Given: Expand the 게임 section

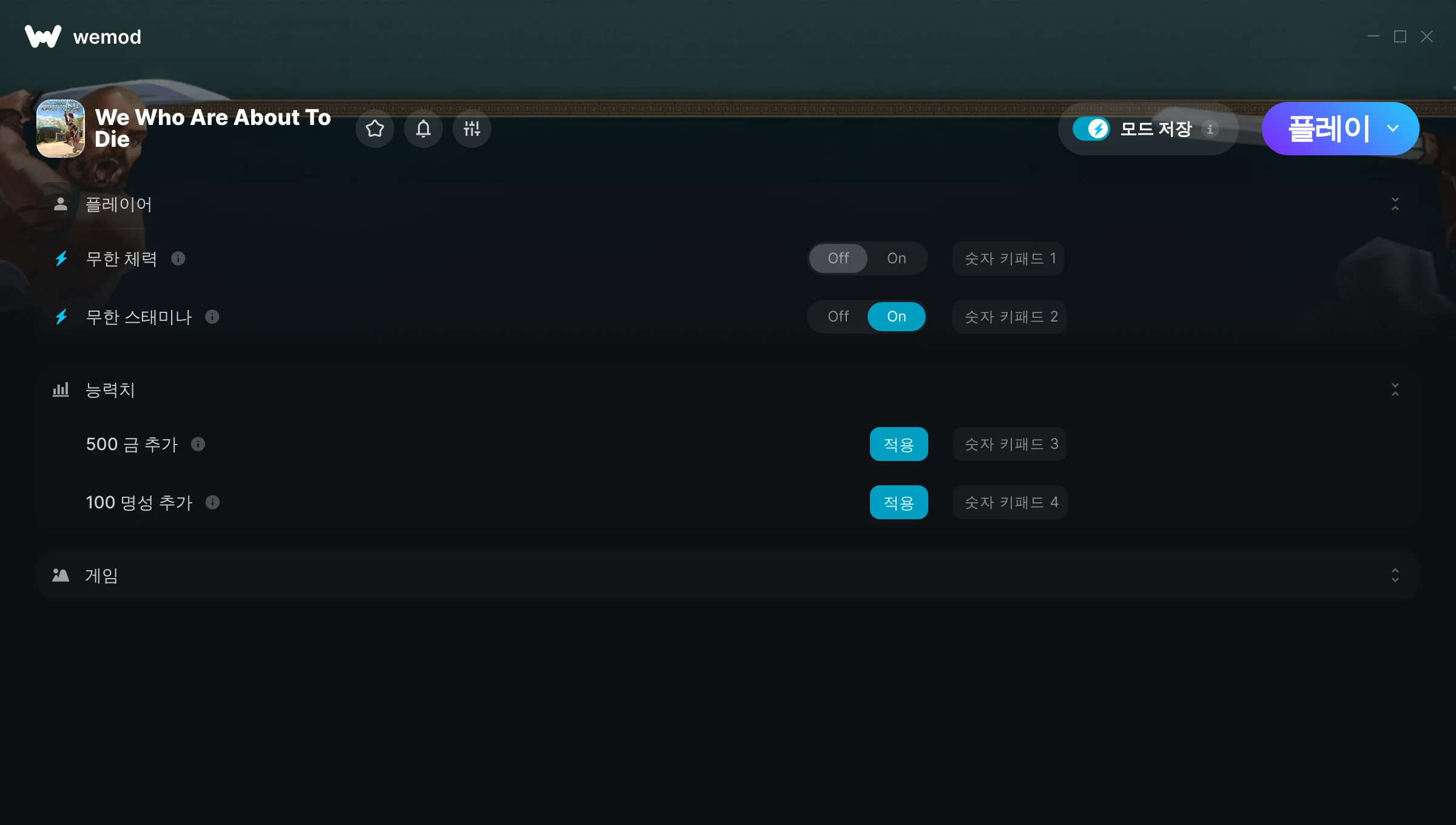Looking at the screenshot, I should tap(1395, 575).
